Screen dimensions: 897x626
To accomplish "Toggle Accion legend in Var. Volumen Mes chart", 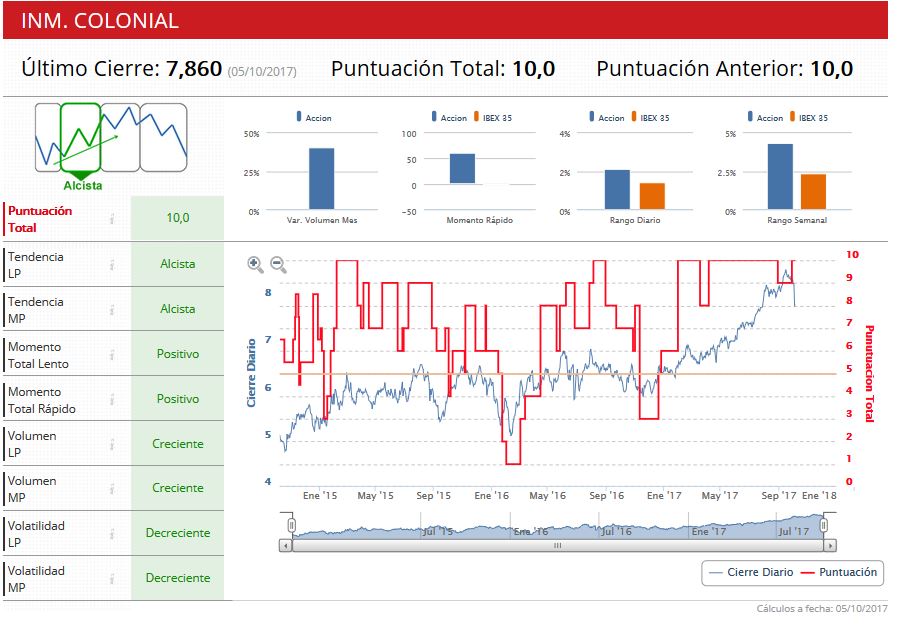I will click(314, 117).
